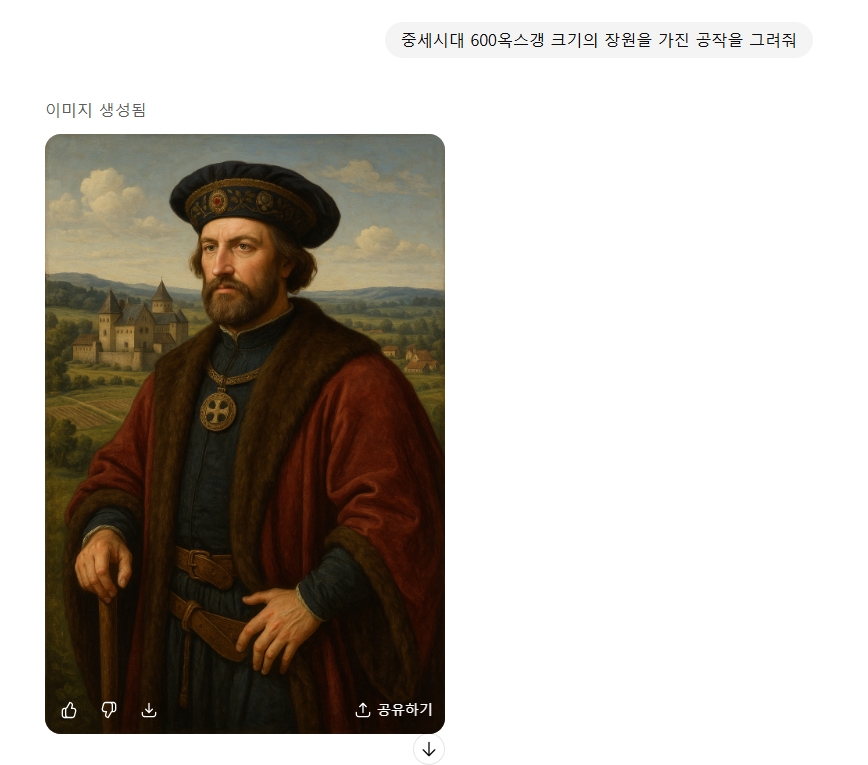Click the hand resting on the cane
Viewport: 868px width, 765px height.
(102, 565)
